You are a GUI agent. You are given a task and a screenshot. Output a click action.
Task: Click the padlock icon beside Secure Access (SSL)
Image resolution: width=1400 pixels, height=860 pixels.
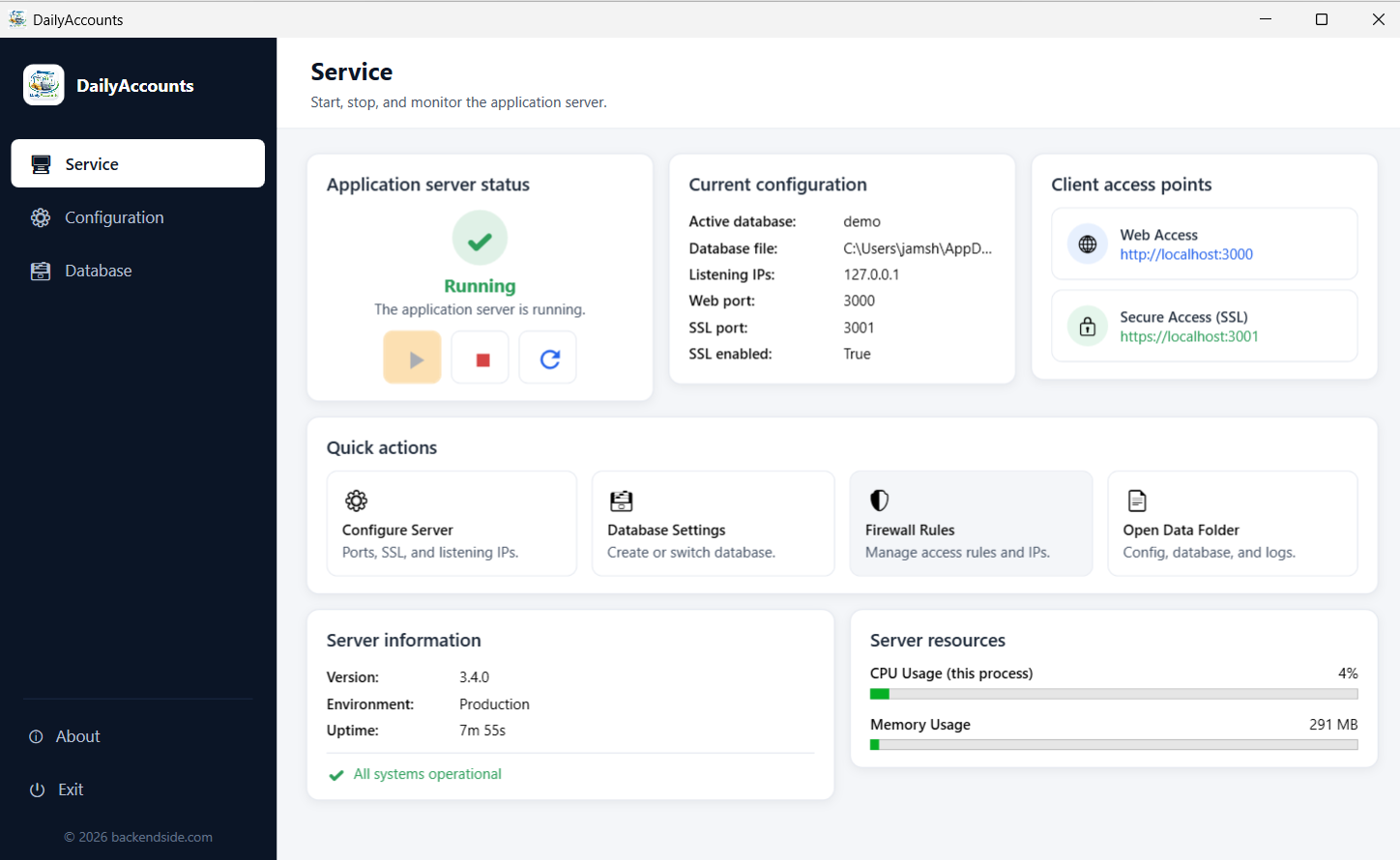(x=1088, y=327)
